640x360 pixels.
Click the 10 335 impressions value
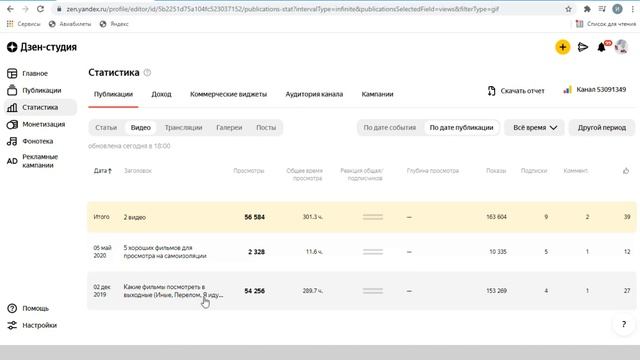[498, 252]
